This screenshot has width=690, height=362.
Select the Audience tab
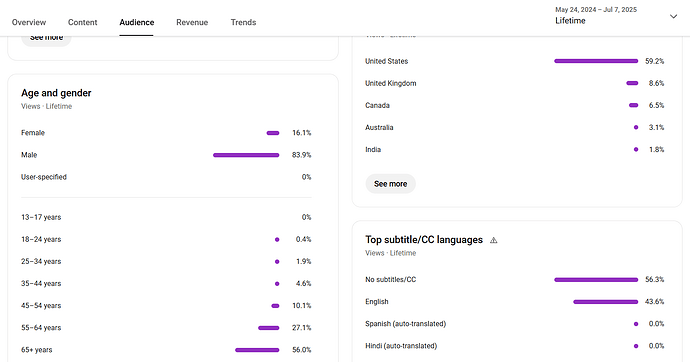(136, 22)
